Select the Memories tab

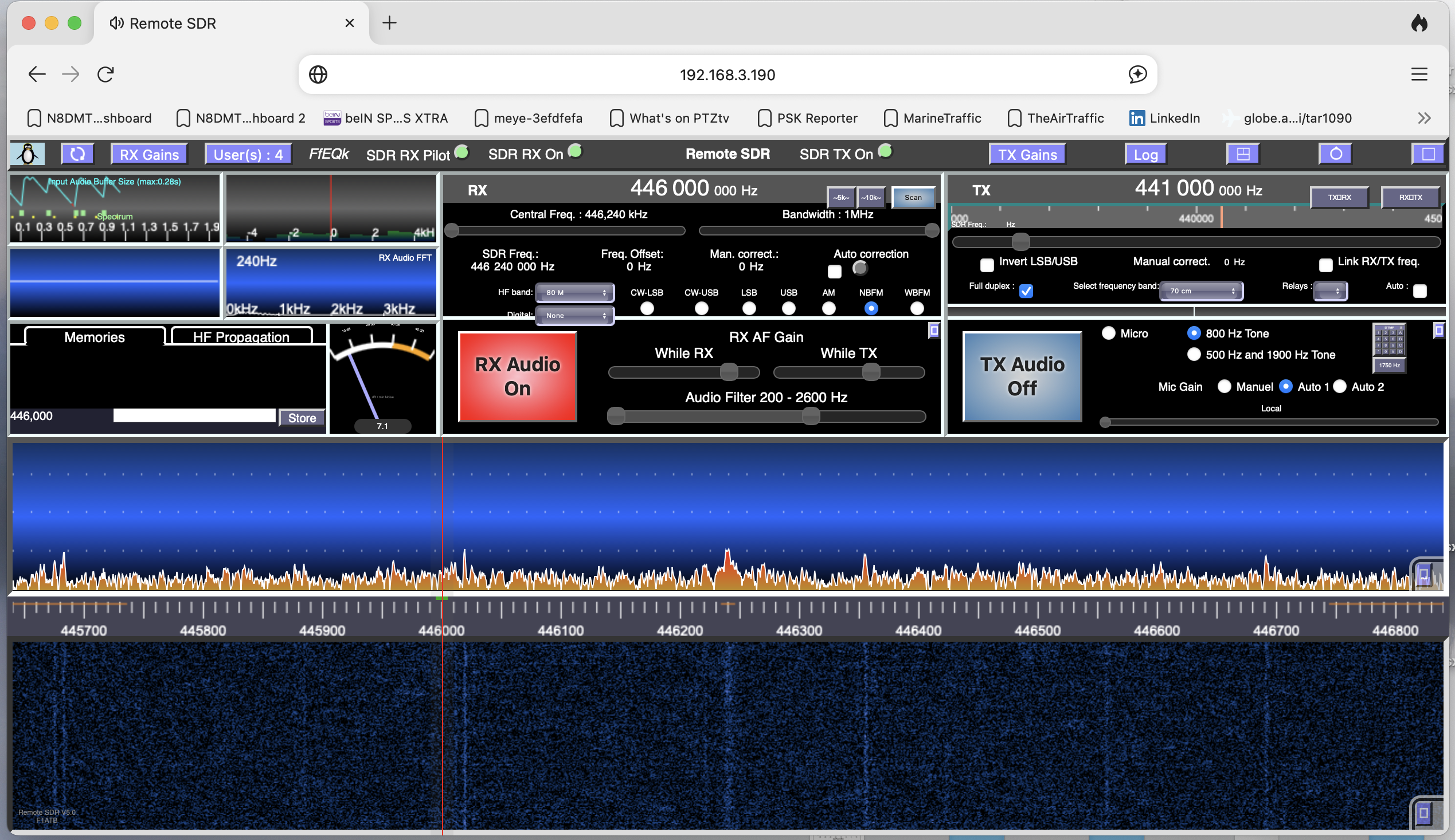coord(95,337)
